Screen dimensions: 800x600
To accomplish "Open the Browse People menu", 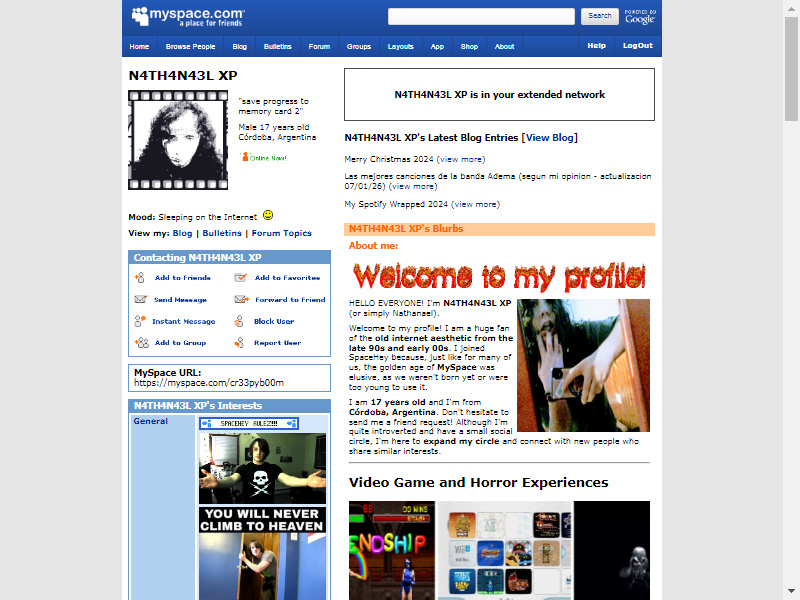I will 190,46.
